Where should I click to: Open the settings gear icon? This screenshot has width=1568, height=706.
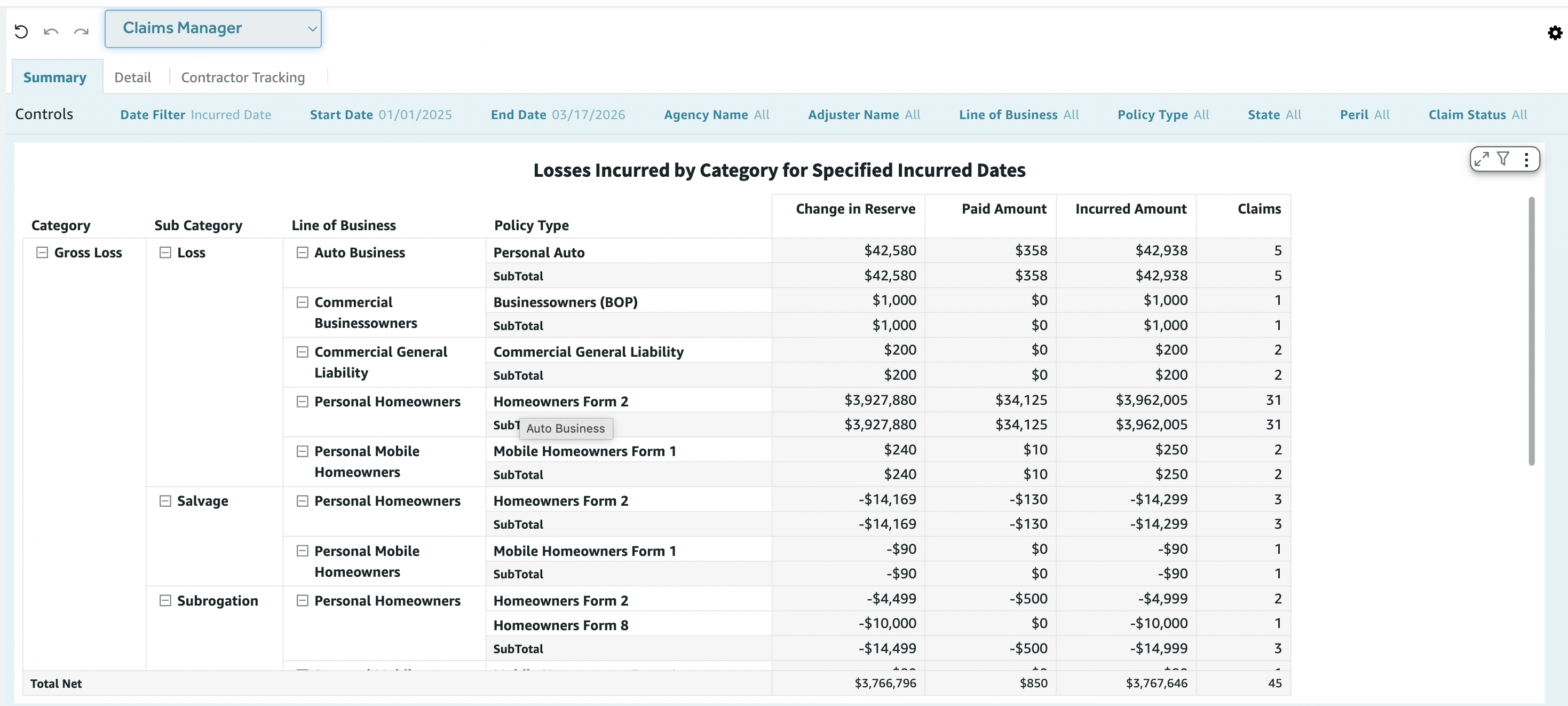(x=1555, y=33)
